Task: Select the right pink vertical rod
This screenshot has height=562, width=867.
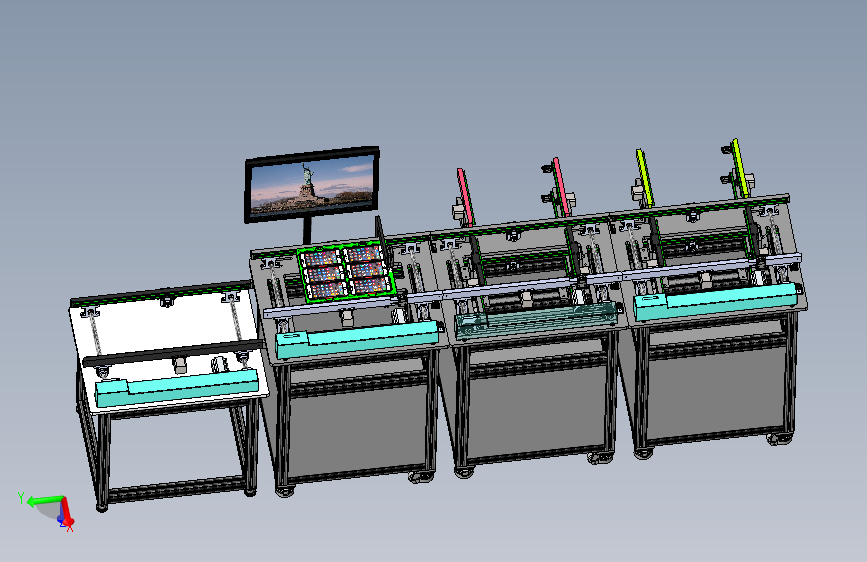Action: click(x=562, y=187)
